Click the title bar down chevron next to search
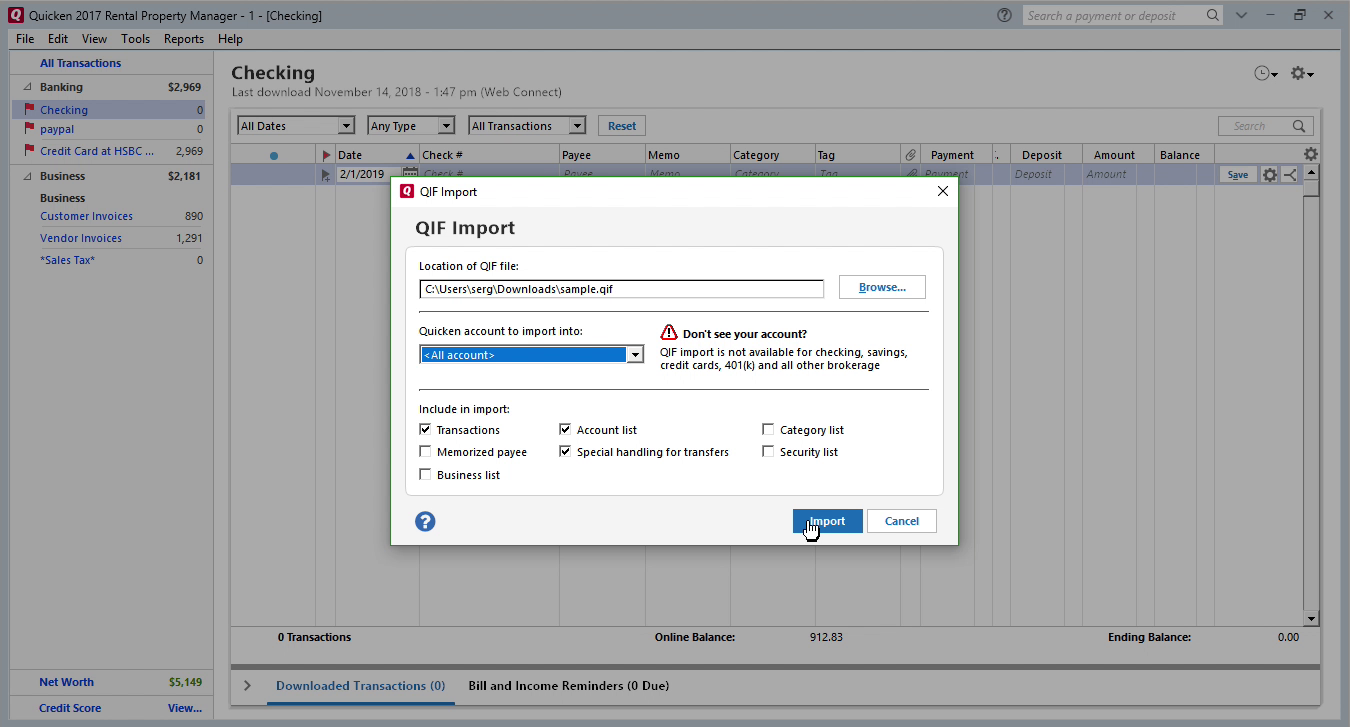Viewport: 1350px width, 727px height. coord(1242,15)
